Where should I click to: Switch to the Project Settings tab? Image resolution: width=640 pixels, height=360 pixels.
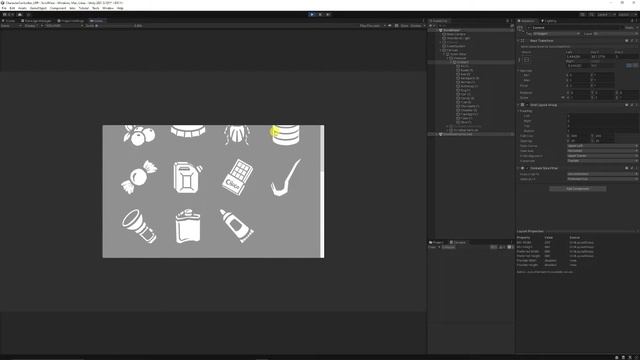pyautogui.click(x=71, y=21)
